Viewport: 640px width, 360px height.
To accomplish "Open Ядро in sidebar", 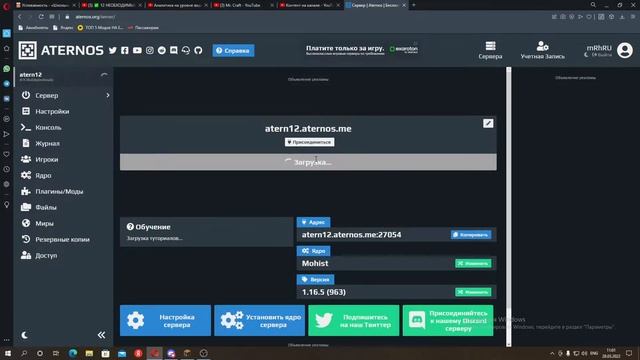I will (x=43, y=176).
